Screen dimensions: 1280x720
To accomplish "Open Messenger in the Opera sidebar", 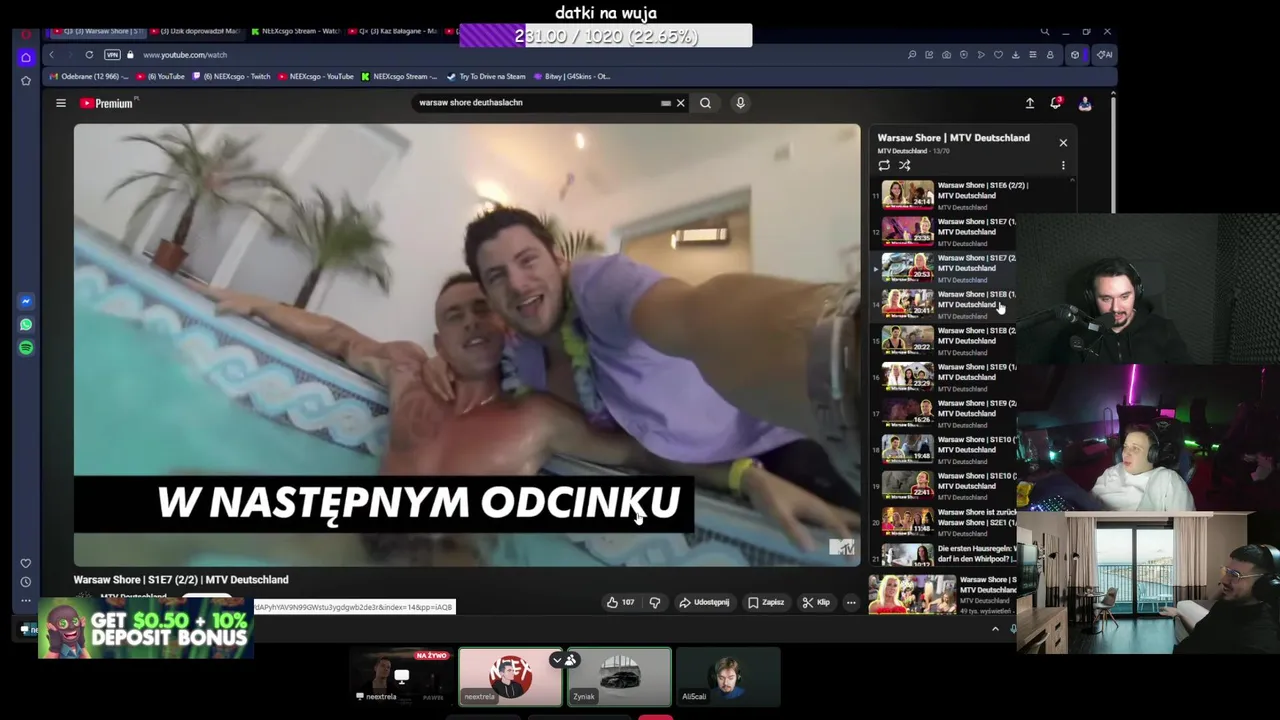I will click(x=26, y=301).
